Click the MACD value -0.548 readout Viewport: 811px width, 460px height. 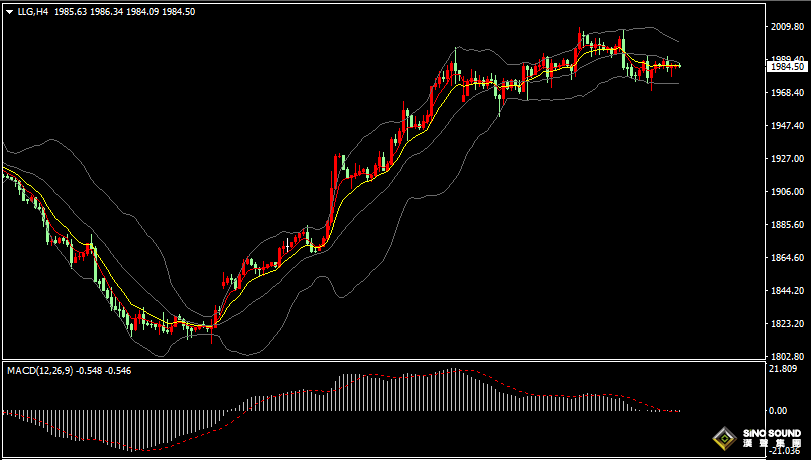[x=92, y=371]
